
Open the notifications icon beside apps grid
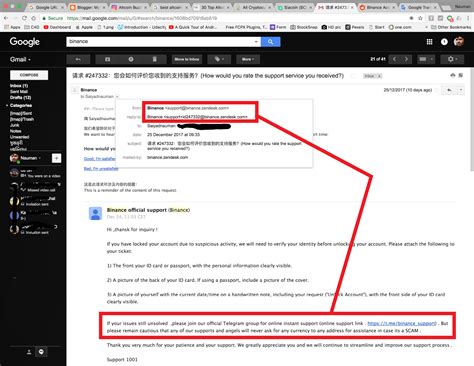point(444,42)
